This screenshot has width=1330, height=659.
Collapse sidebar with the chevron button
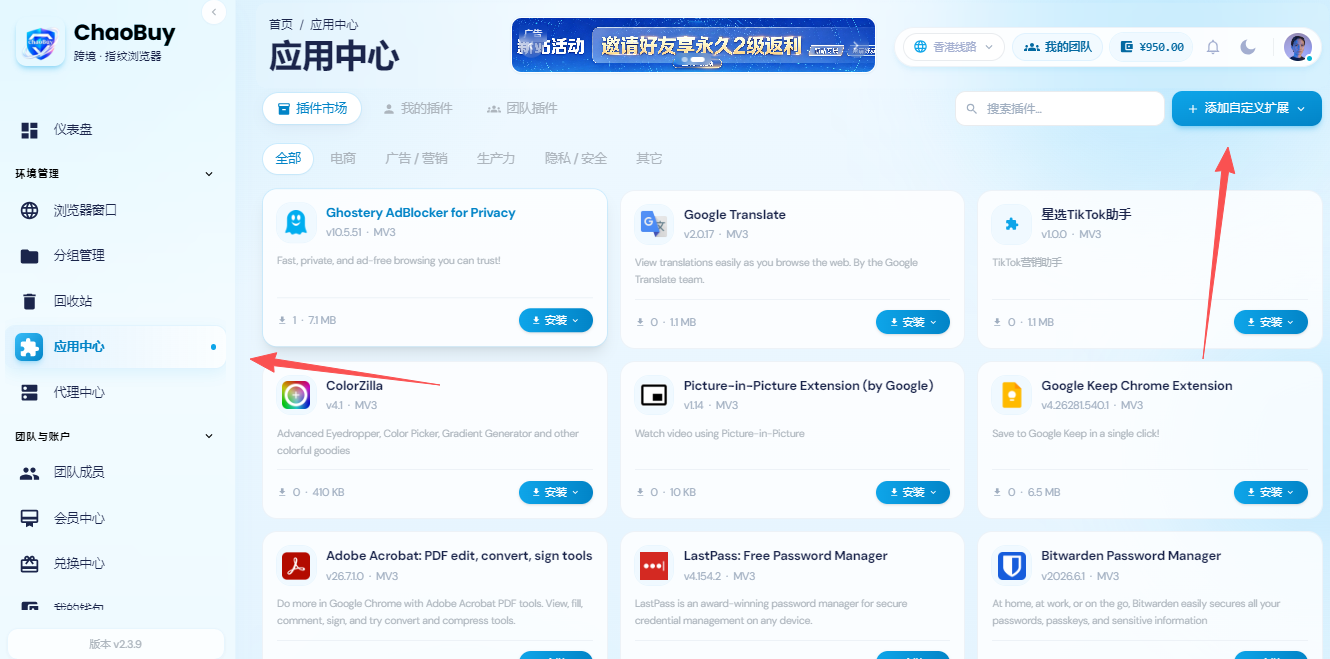(x=214, y=12)
